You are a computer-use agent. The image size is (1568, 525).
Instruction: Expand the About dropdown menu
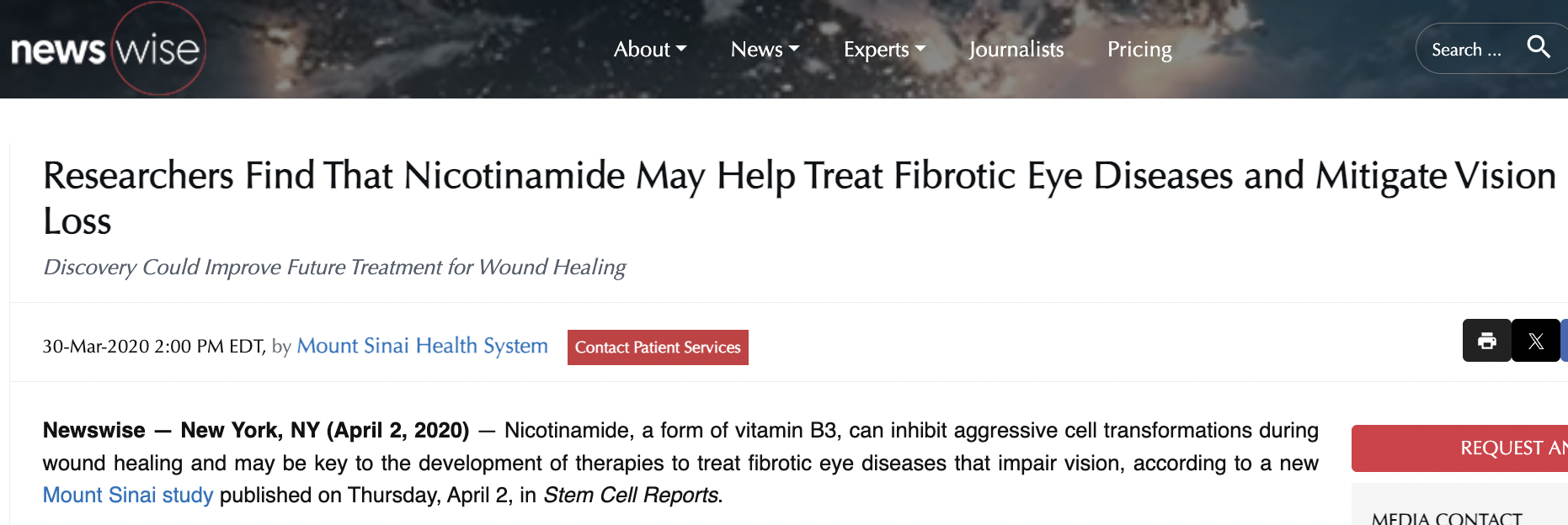point(649,50)
